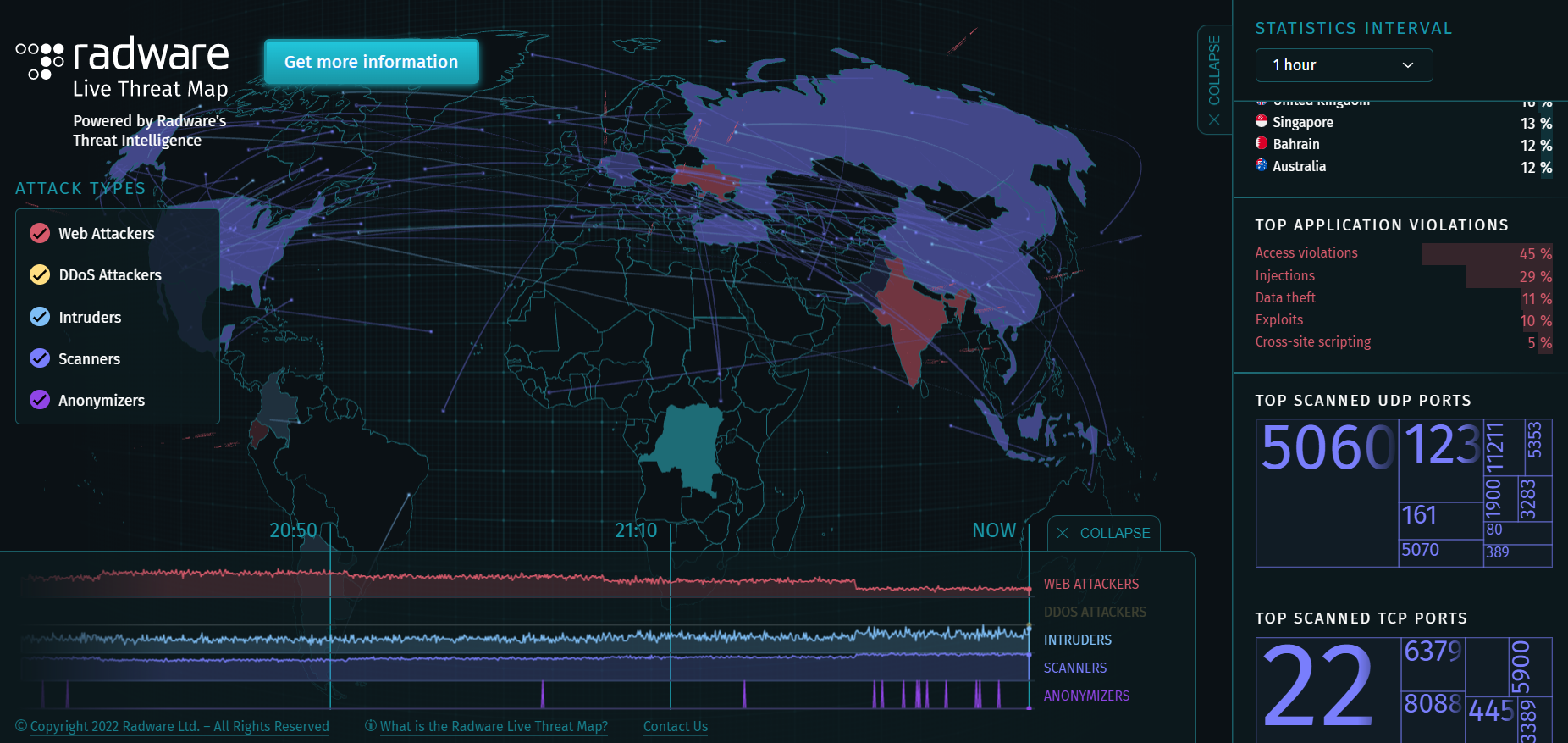Click the NOW timeline marker
This screenshot has width=1568, height=743.
(x=994, y=530)
